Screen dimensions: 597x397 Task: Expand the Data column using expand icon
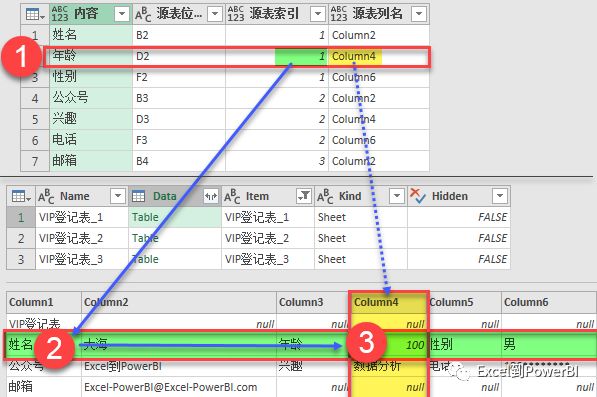211,196
